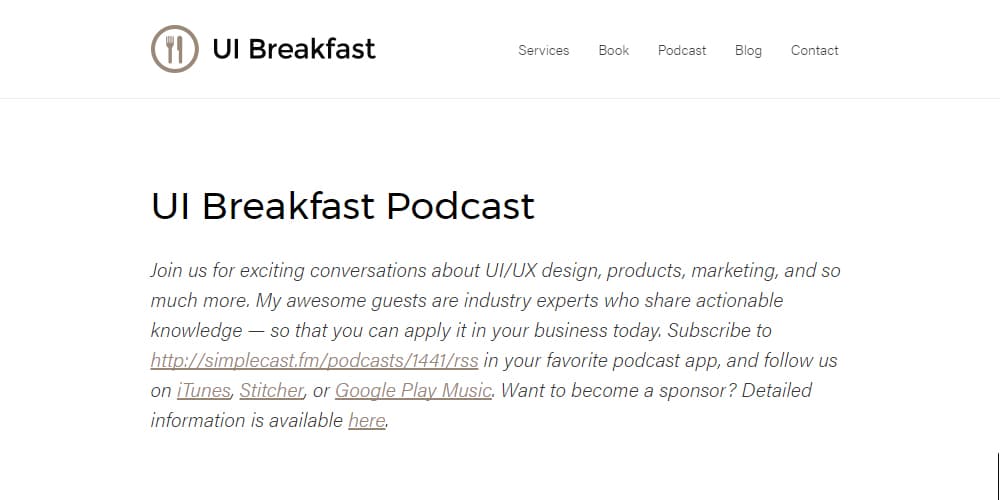
Task: Click the "here" sponsor information link
Action: (x=367, y=420)
